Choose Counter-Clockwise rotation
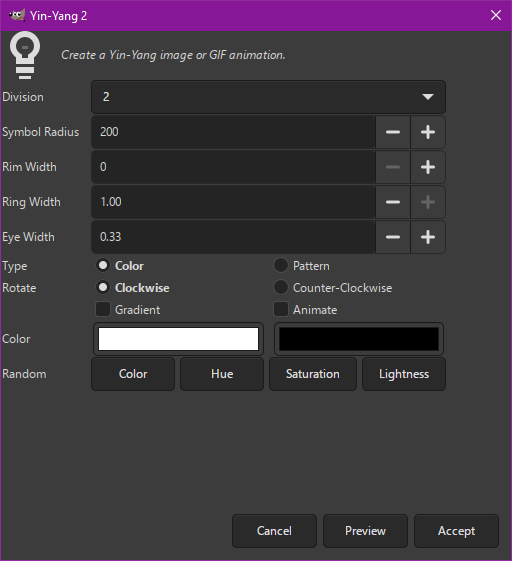This screenshot has height=561, width=512. 281,287
